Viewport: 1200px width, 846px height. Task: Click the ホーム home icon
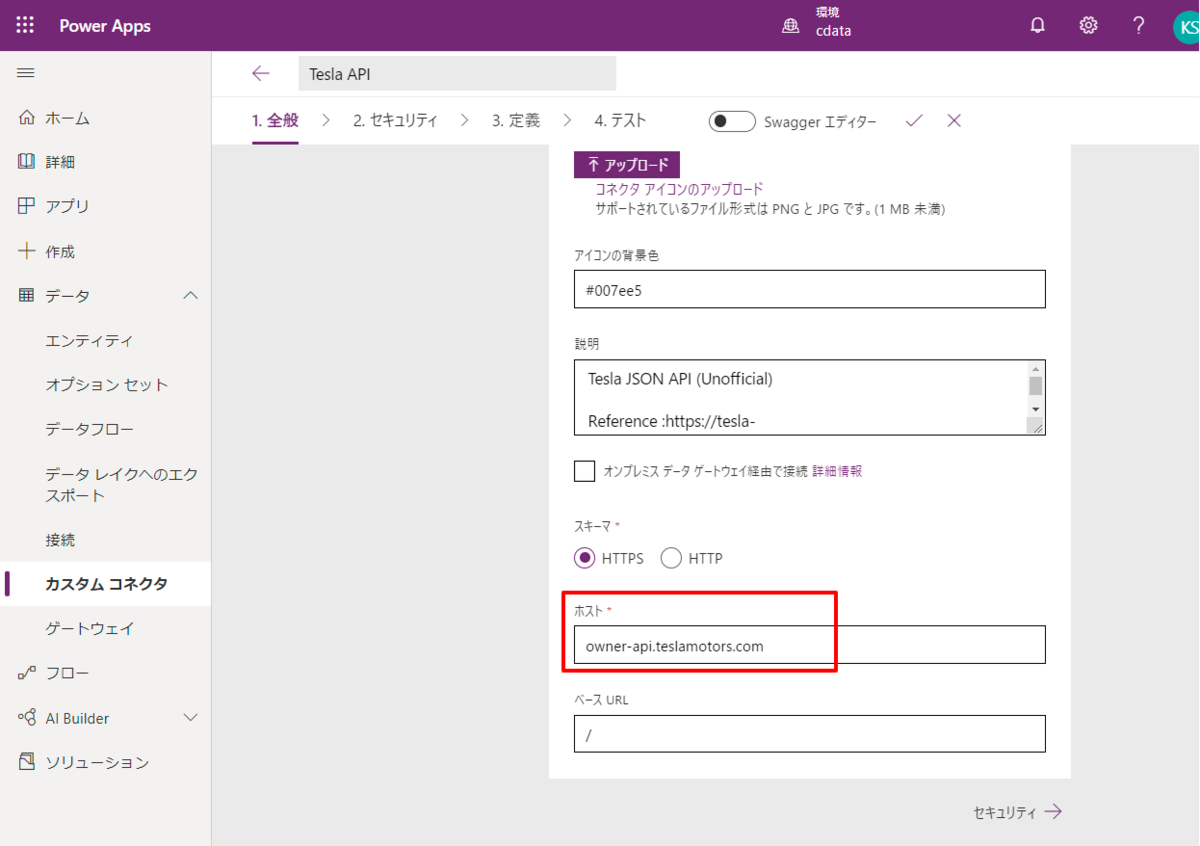click(27, 118)
